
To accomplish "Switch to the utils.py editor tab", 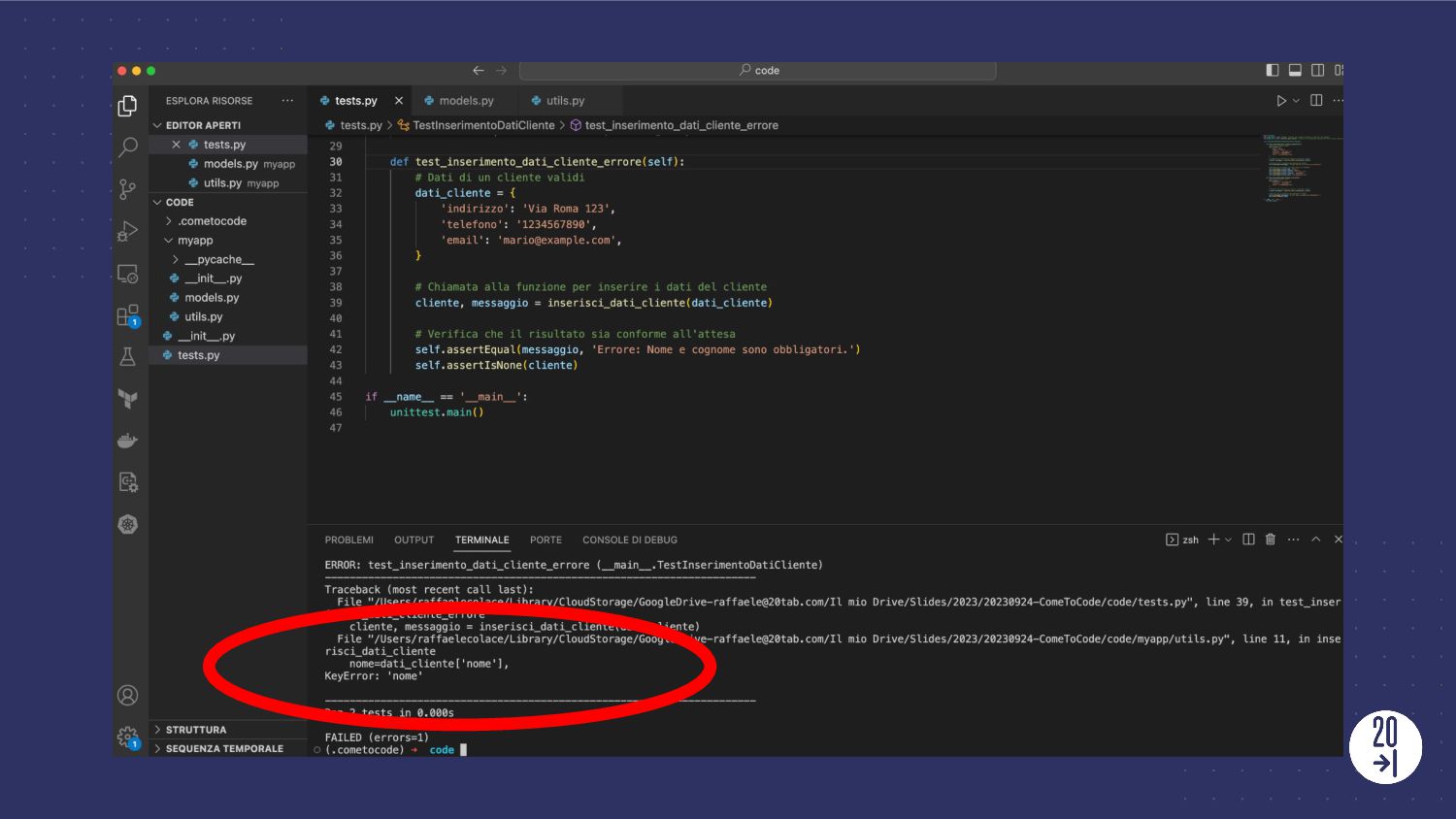I will 565,101.
